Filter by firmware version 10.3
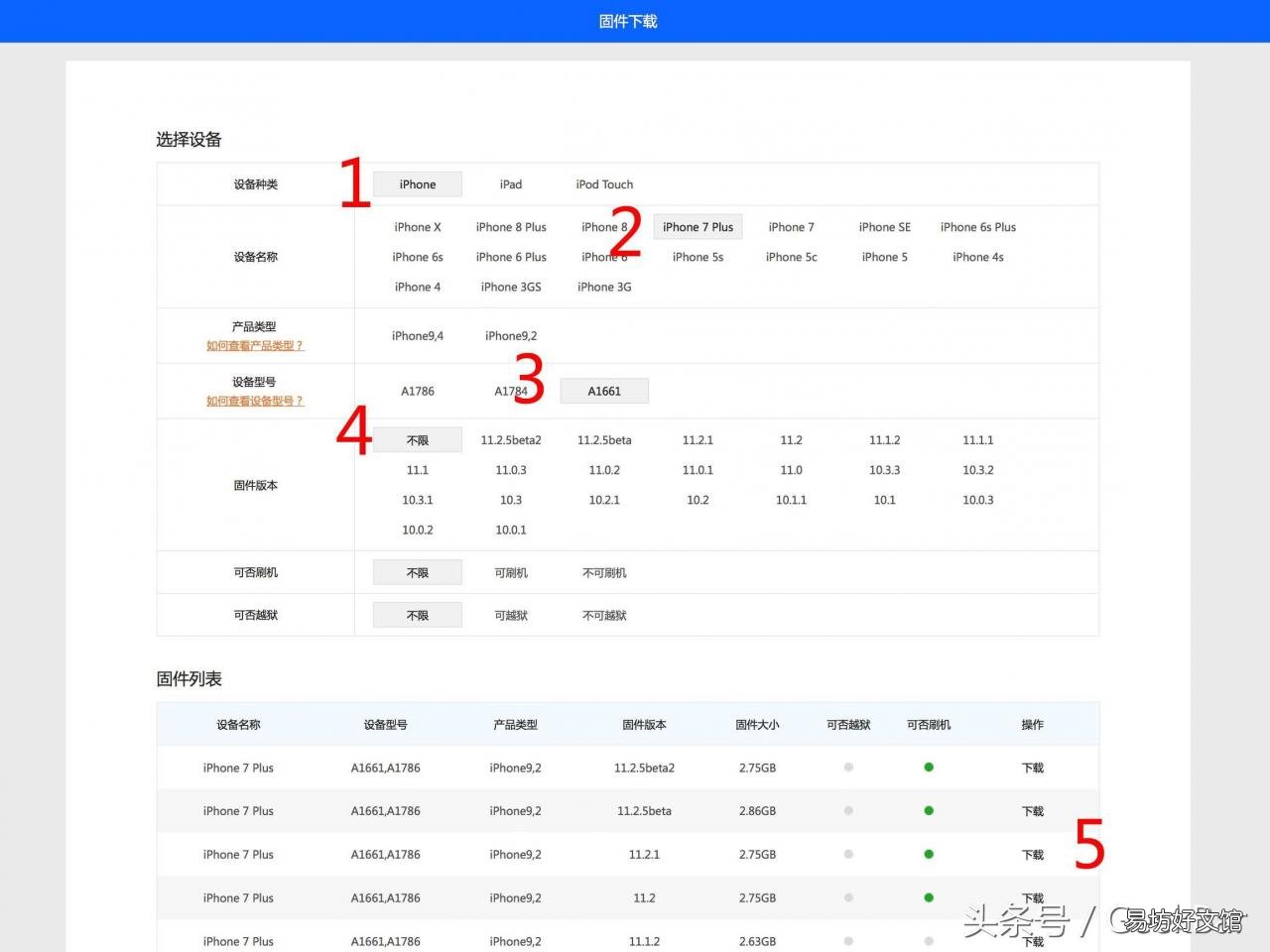The width and height of the screenshot is (1270, 952). (x=511, y=500)
